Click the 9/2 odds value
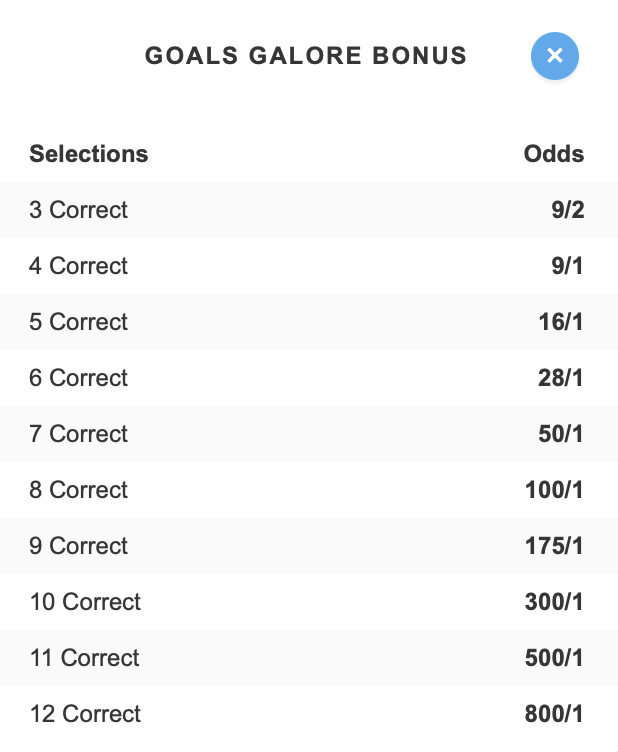The height and width of the screenshot is (752, 618). pos(568,210)
